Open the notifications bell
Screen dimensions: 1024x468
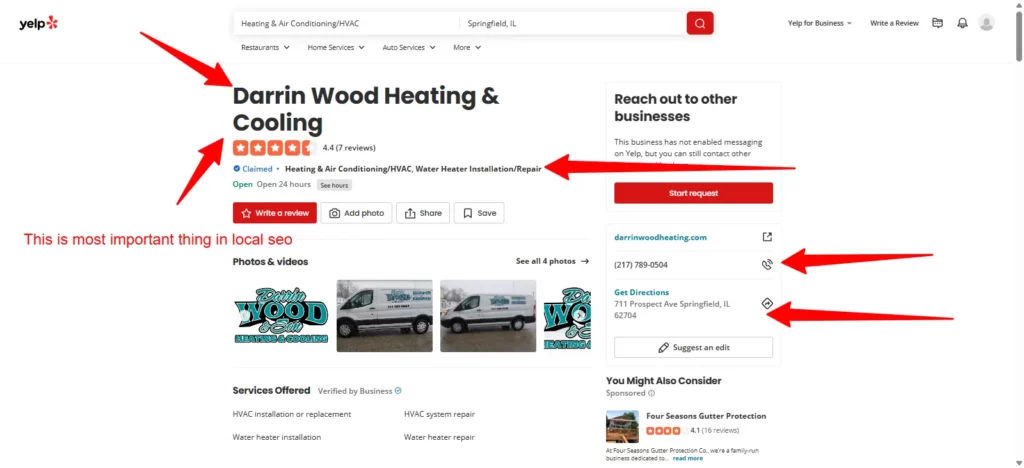coord(962,23)
